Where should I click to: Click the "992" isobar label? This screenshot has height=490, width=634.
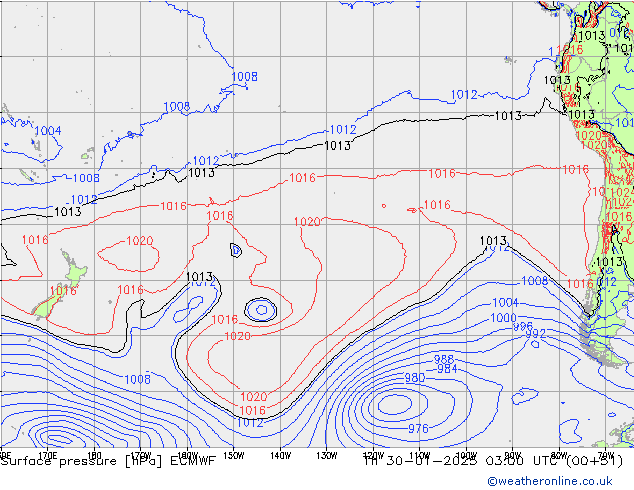pyautogui.click(x=536, y=334)
